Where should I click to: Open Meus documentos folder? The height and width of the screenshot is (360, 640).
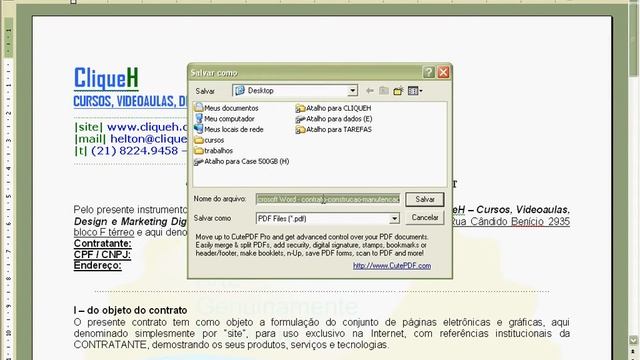click(x=227, y=108)
